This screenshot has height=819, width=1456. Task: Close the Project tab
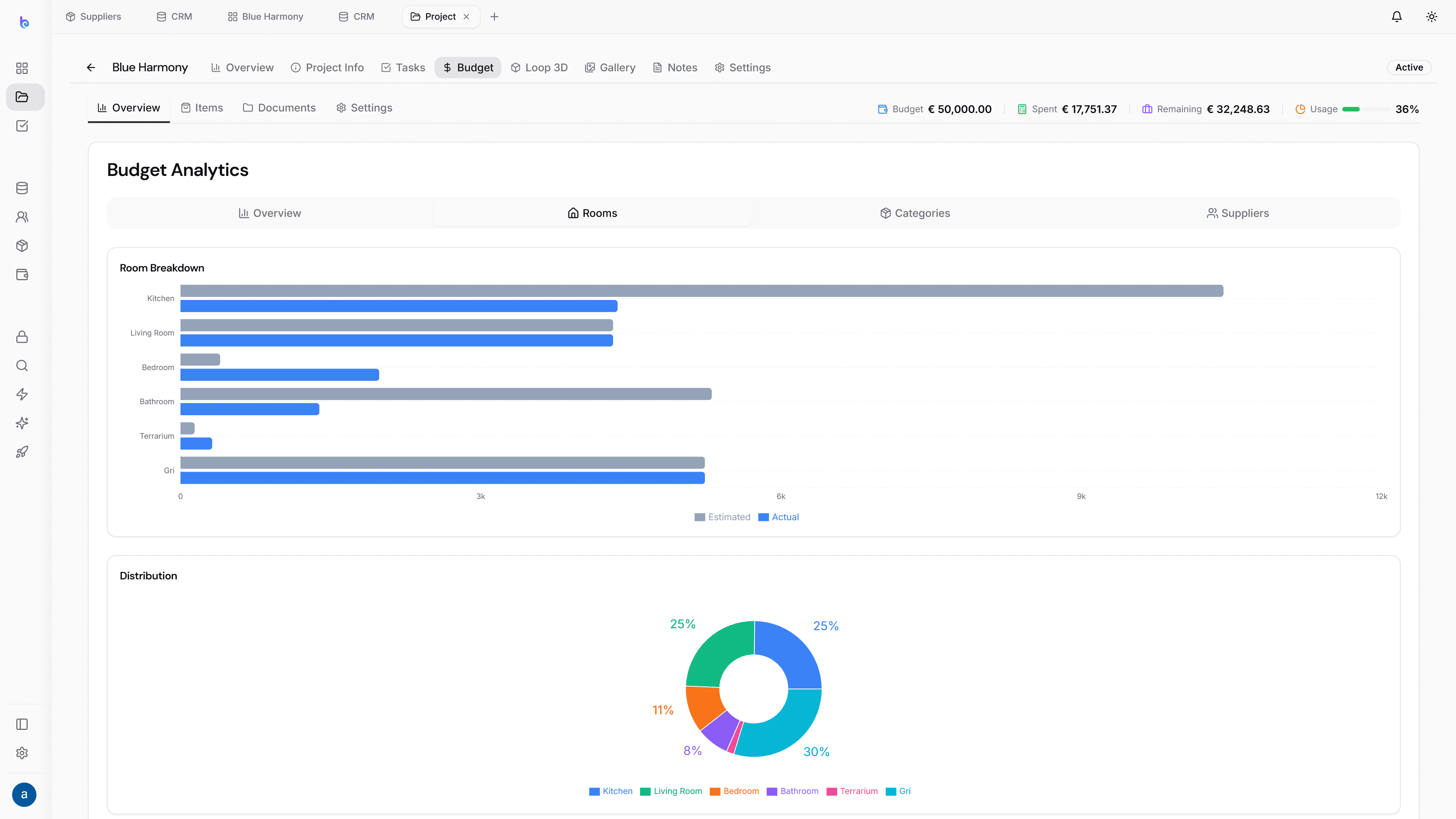466,16
